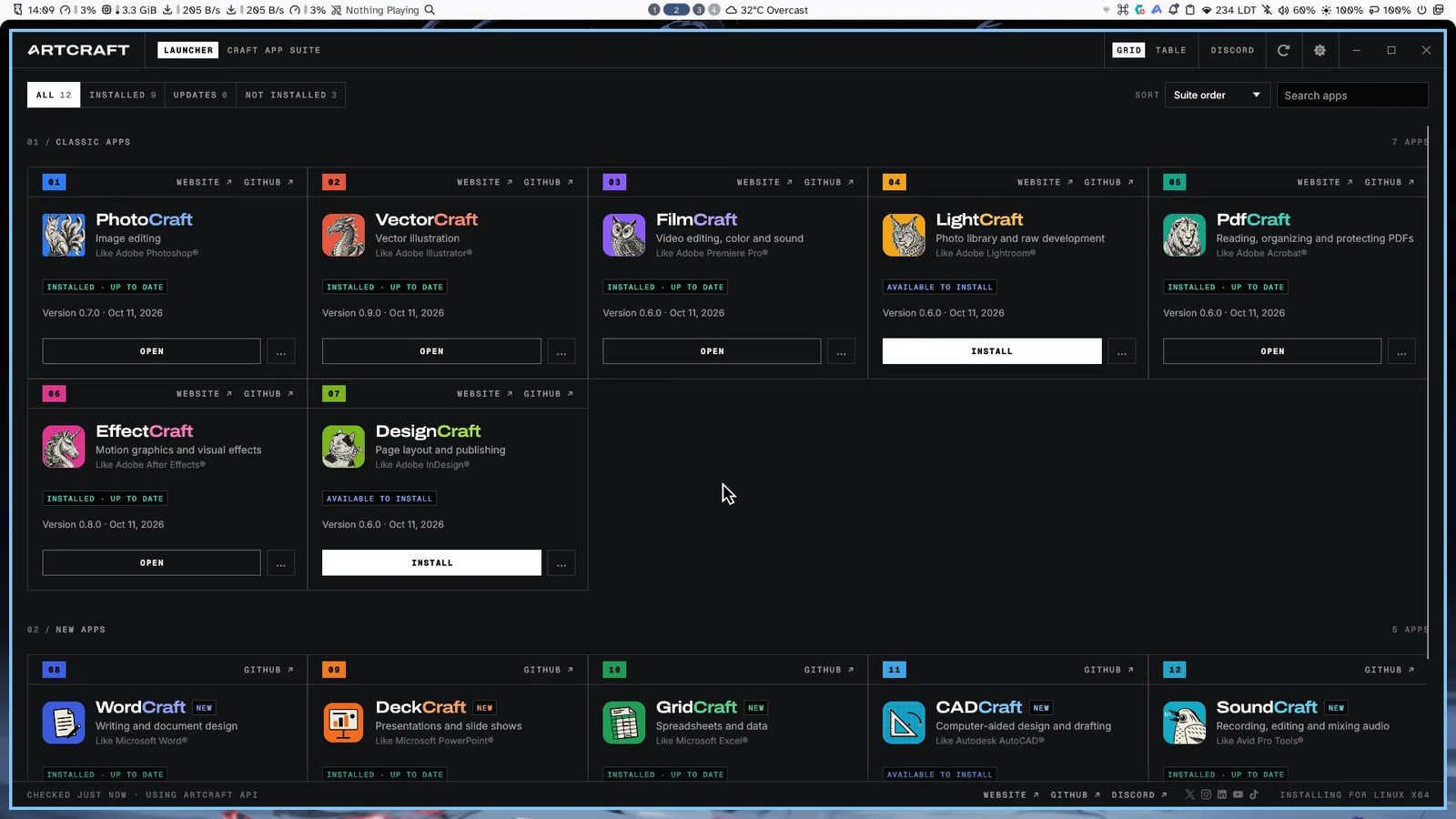Screen dimensions: 1456x819
Task: Open the YouTube icon in footer
Action: pos(1238,794)
